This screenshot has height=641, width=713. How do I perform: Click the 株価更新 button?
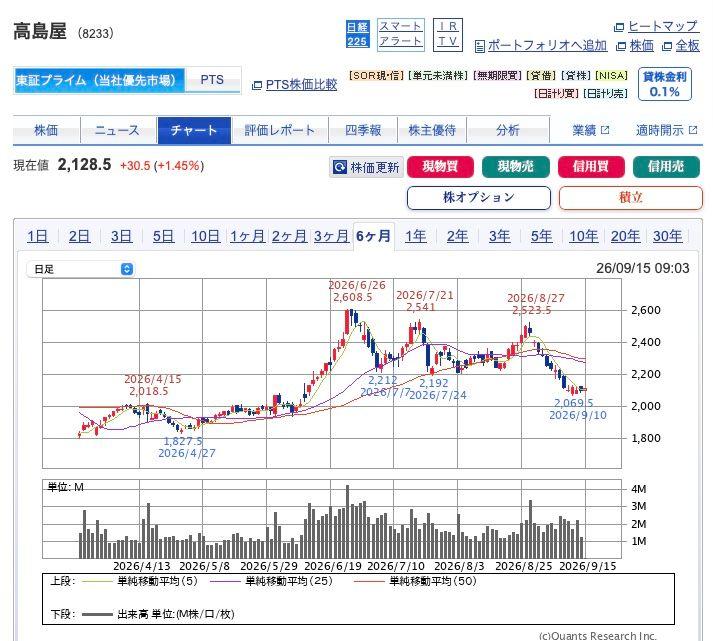click(366, 167)
